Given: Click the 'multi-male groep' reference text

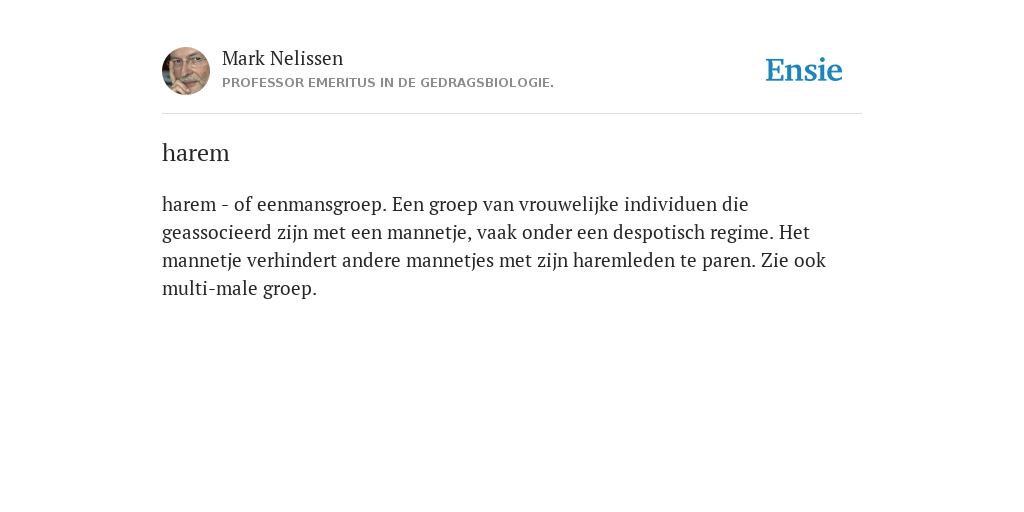Looking at the screenshot, I should pos(239,289).
